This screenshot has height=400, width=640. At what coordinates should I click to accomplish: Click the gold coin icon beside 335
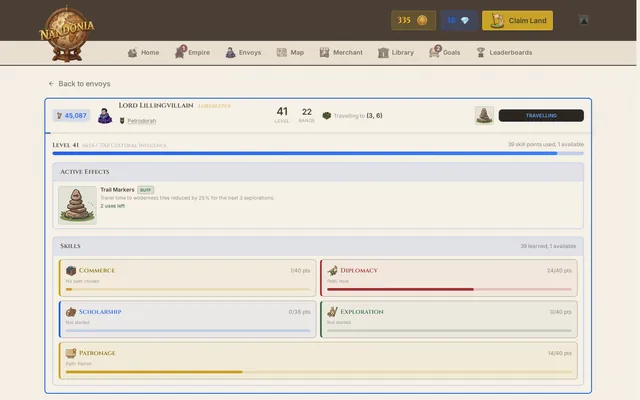[422, 20]
